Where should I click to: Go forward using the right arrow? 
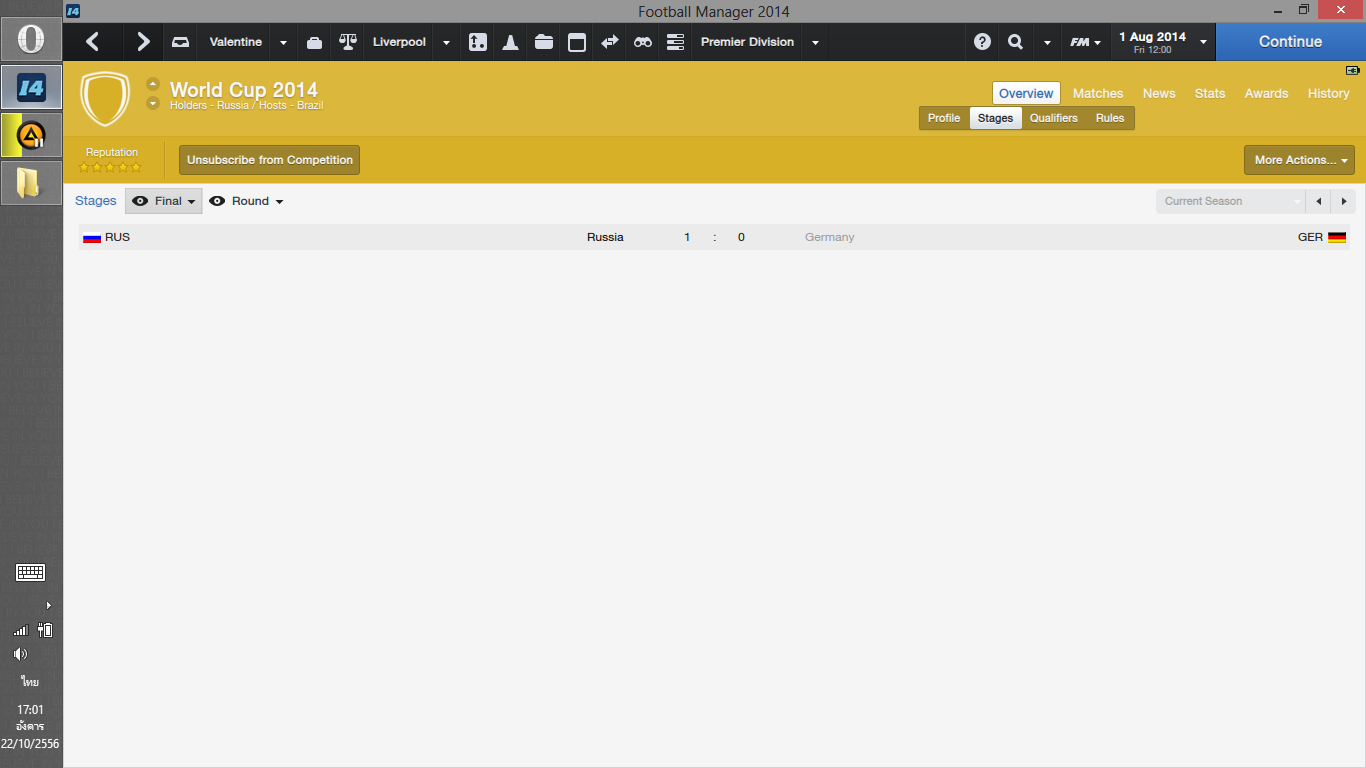pos(143,42)
